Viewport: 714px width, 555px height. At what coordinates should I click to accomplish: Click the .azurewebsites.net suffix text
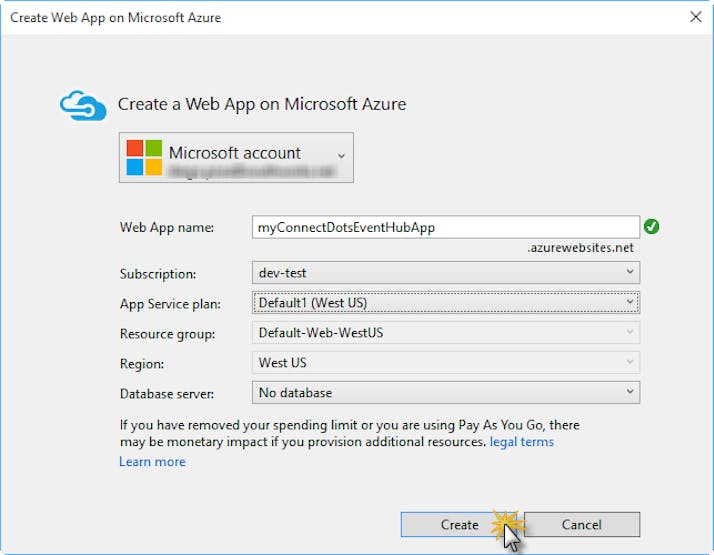point(580,248)
